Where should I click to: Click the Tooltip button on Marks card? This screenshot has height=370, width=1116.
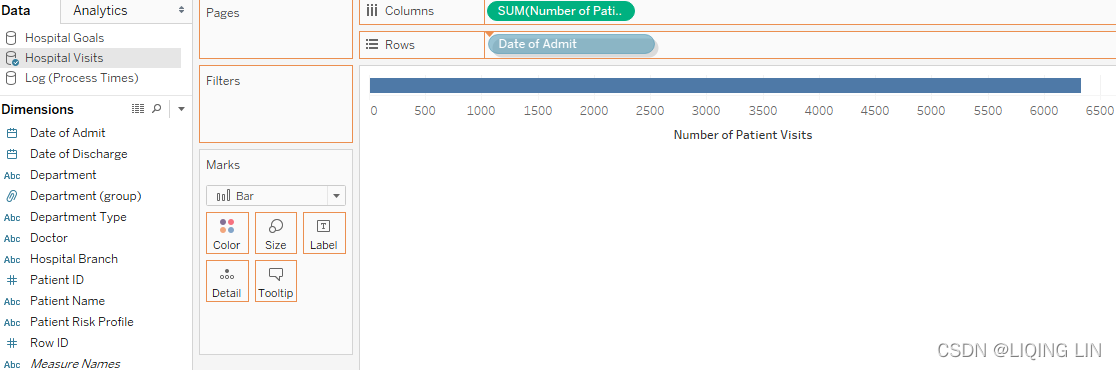(275, 281)
